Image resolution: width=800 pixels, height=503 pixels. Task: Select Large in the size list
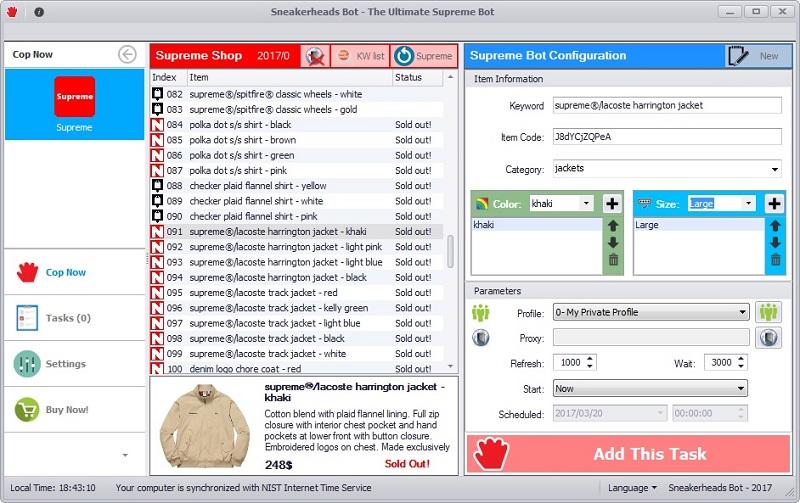(699, 225)
